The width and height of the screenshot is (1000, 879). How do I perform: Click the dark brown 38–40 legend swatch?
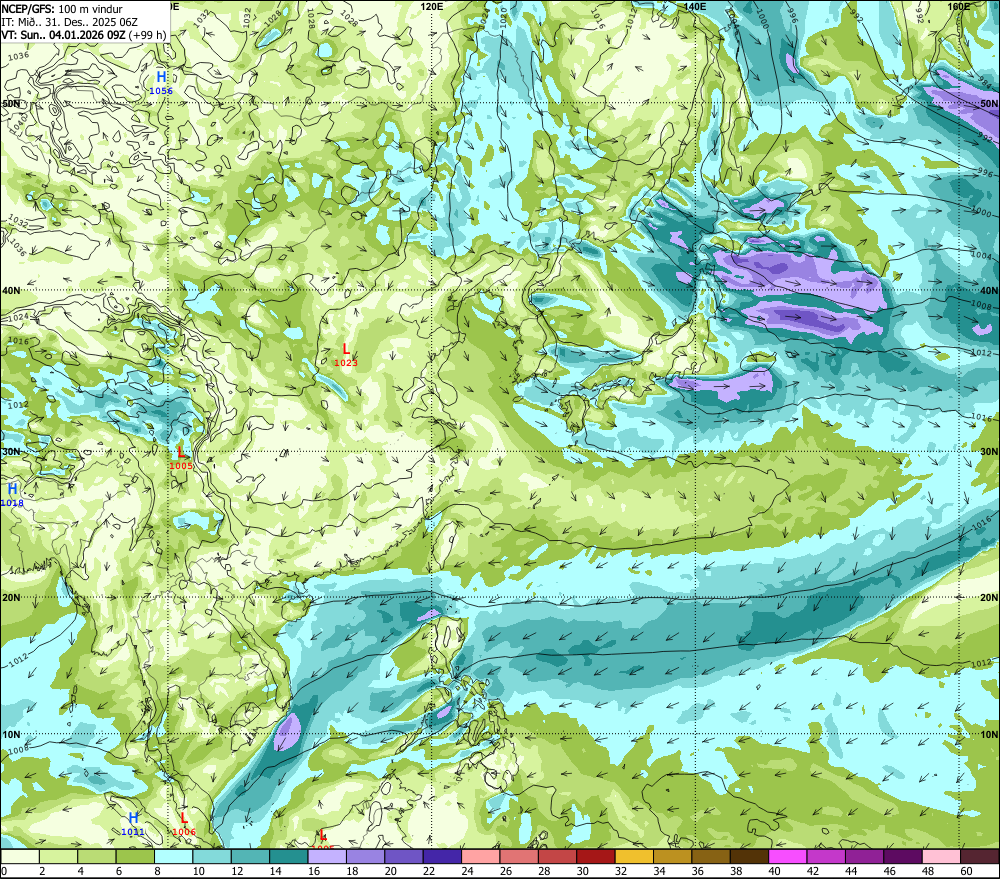pos(749,856)
